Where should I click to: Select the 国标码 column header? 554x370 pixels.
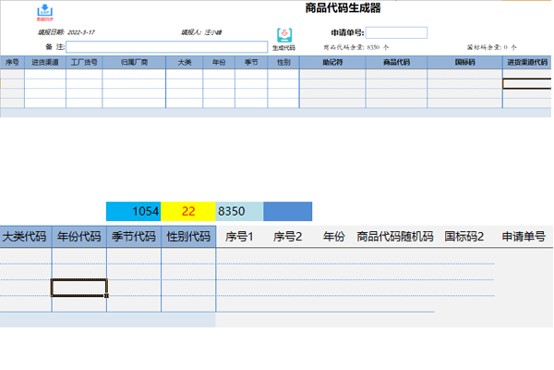tap(465, 62)
